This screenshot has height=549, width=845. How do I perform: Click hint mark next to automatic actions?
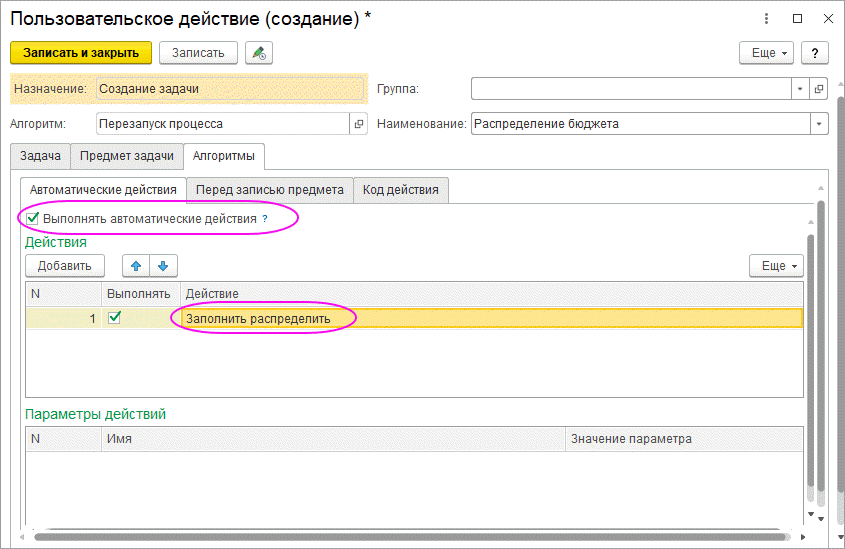[265, 218]
